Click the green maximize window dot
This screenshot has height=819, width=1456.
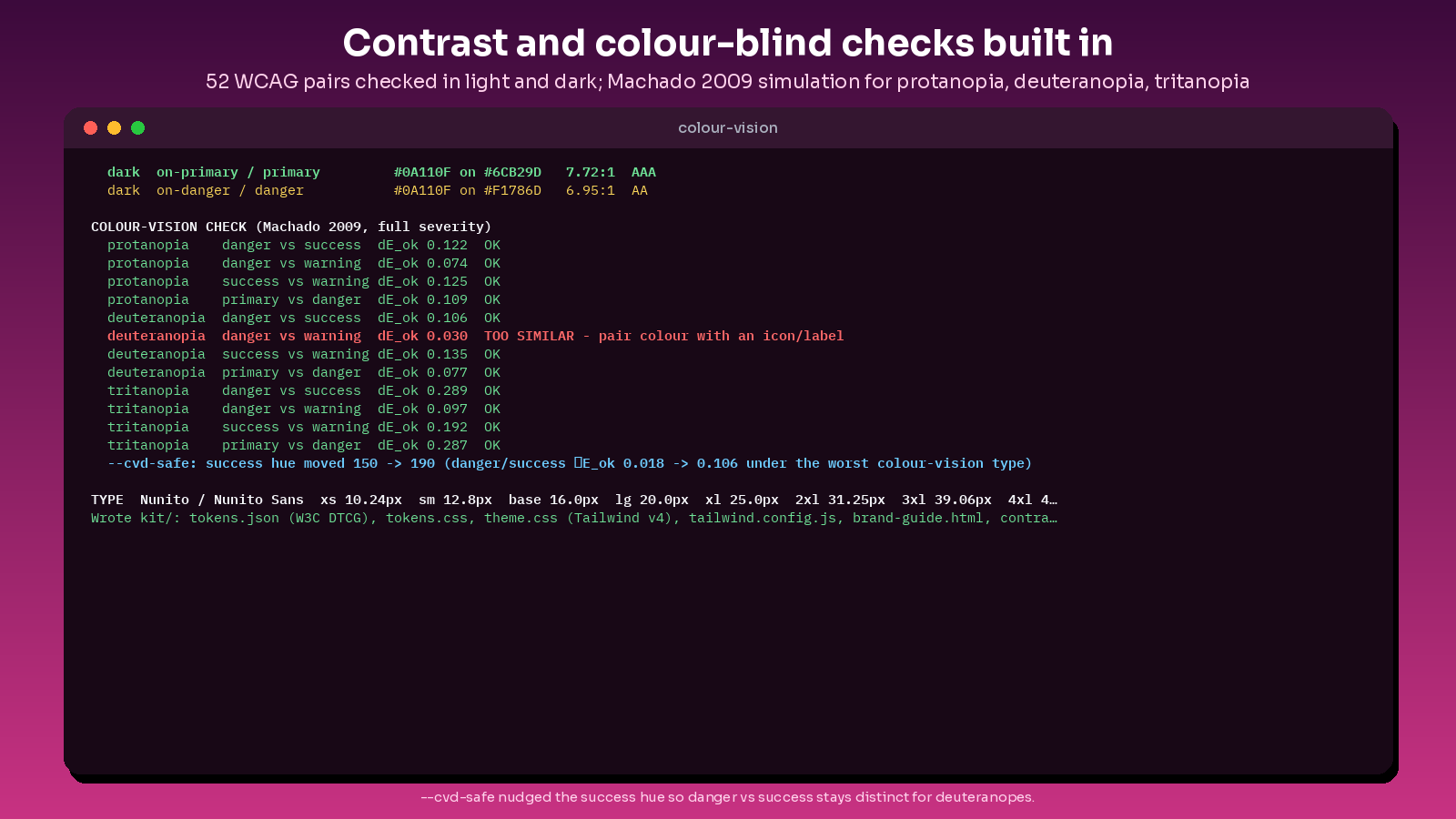coord(137,127)
